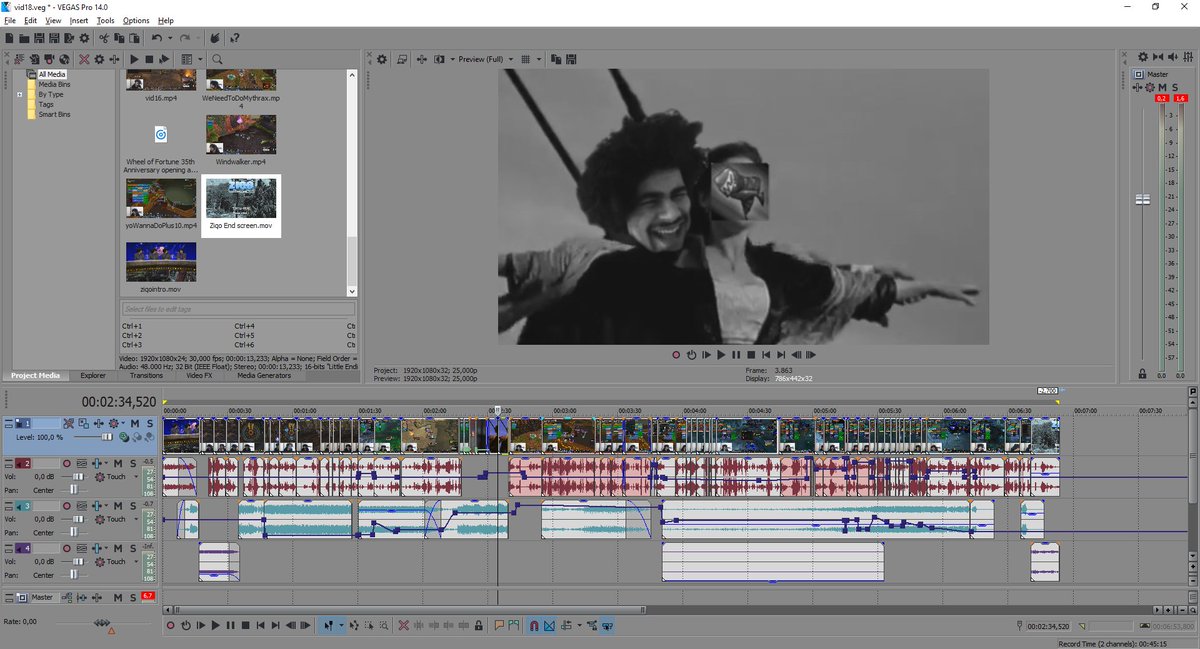Mute video track 1
This screenshot has width=1200, height=649.
(135, 424)
